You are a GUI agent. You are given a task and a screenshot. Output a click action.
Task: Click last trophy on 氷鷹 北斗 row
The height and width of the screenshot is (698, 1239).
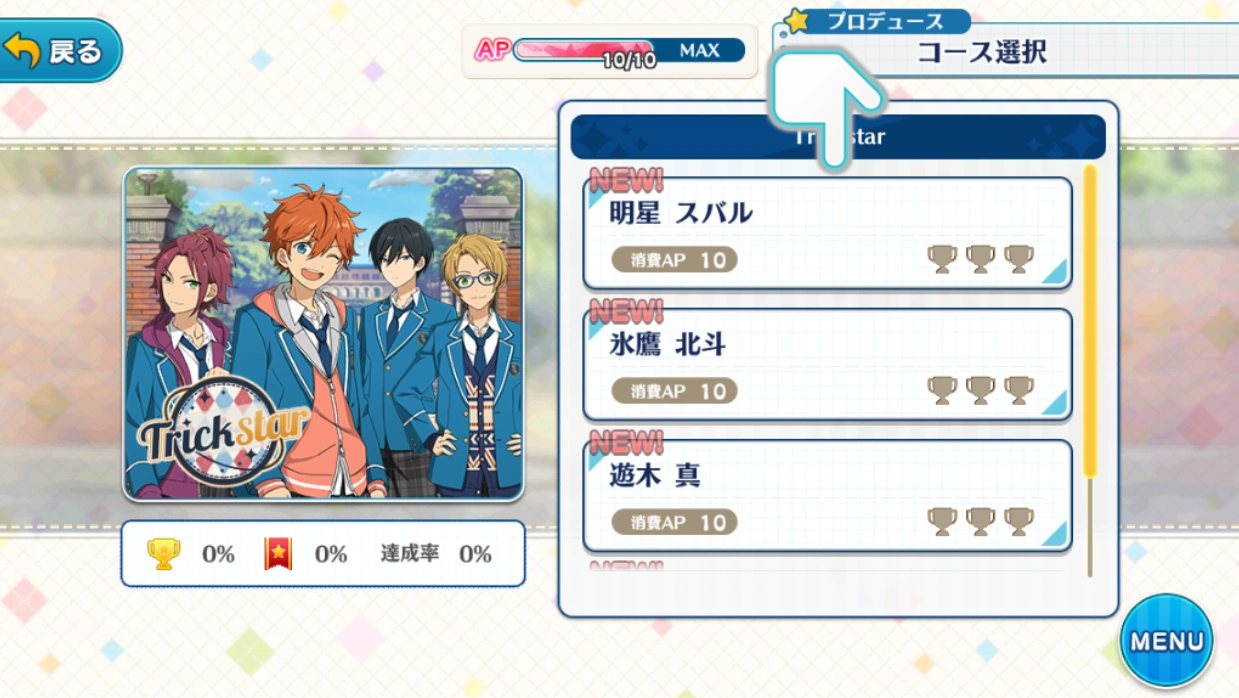(x=1018, y=391)
